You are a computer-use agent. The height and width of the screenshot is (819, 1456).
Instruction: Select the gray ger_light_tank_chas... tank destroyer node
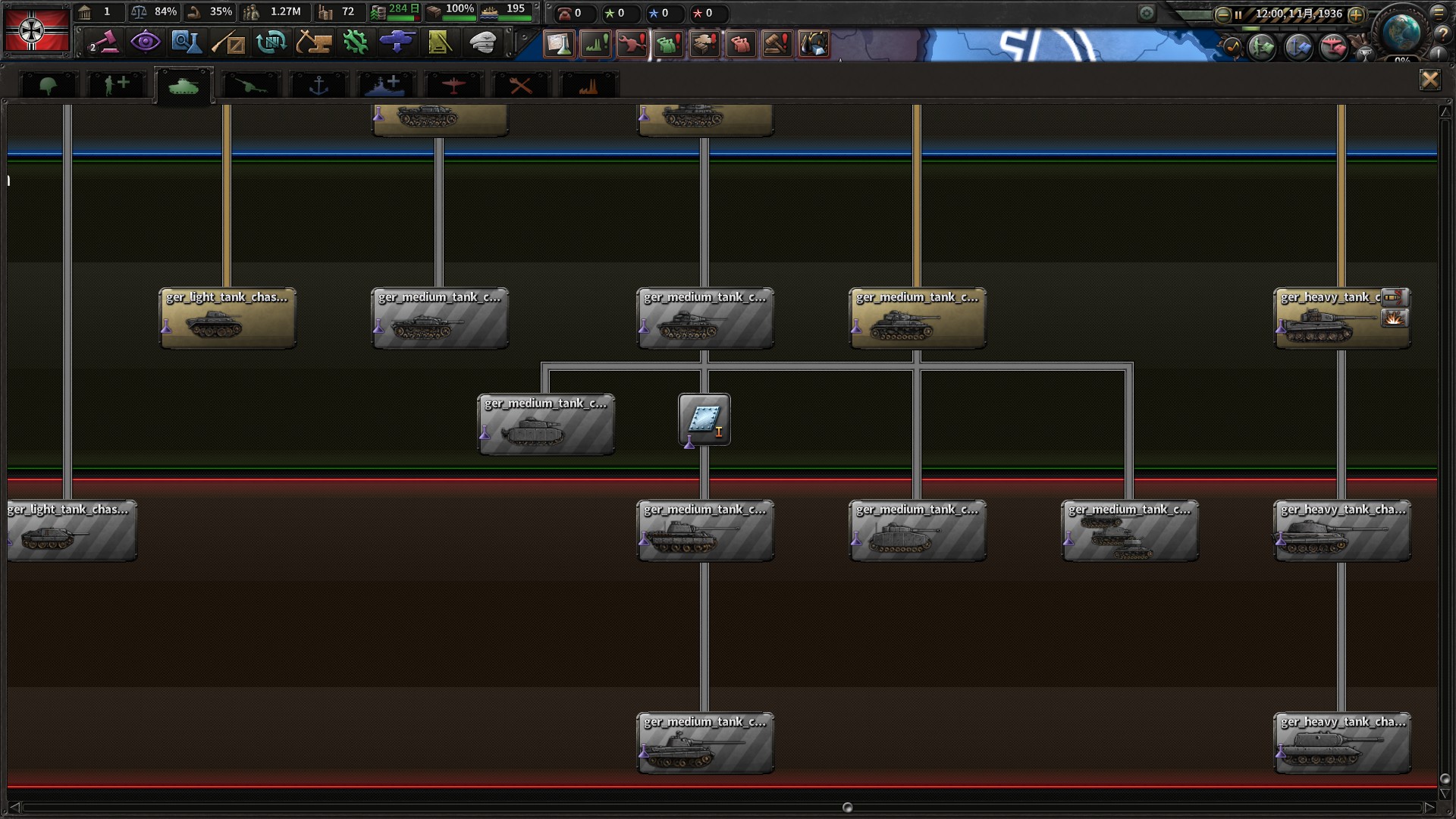(x=72, y=531)
